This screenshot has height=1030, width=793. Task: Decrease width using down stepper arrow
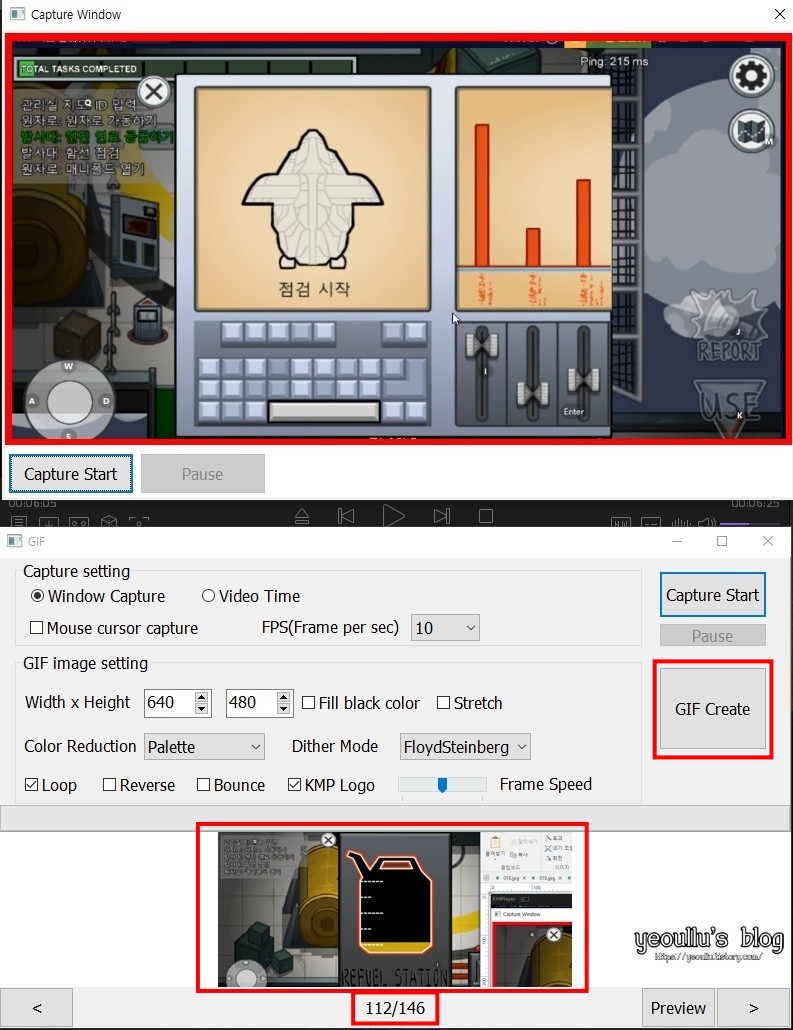point(202,709)
